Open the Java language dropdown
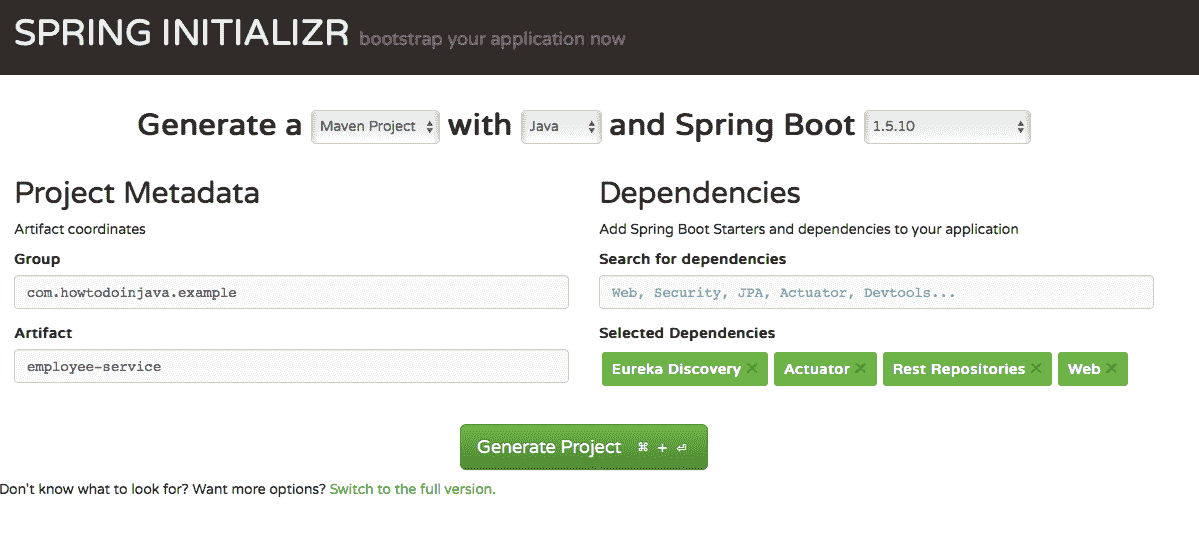This screenshot has height=558, width=1199. [561, 127]
